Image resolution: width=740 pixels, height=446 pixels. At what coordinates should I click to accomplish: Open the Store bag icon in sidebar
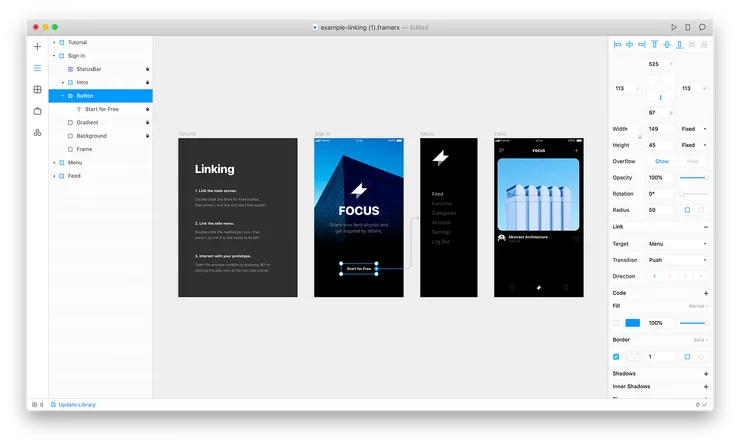pos(37,111)
